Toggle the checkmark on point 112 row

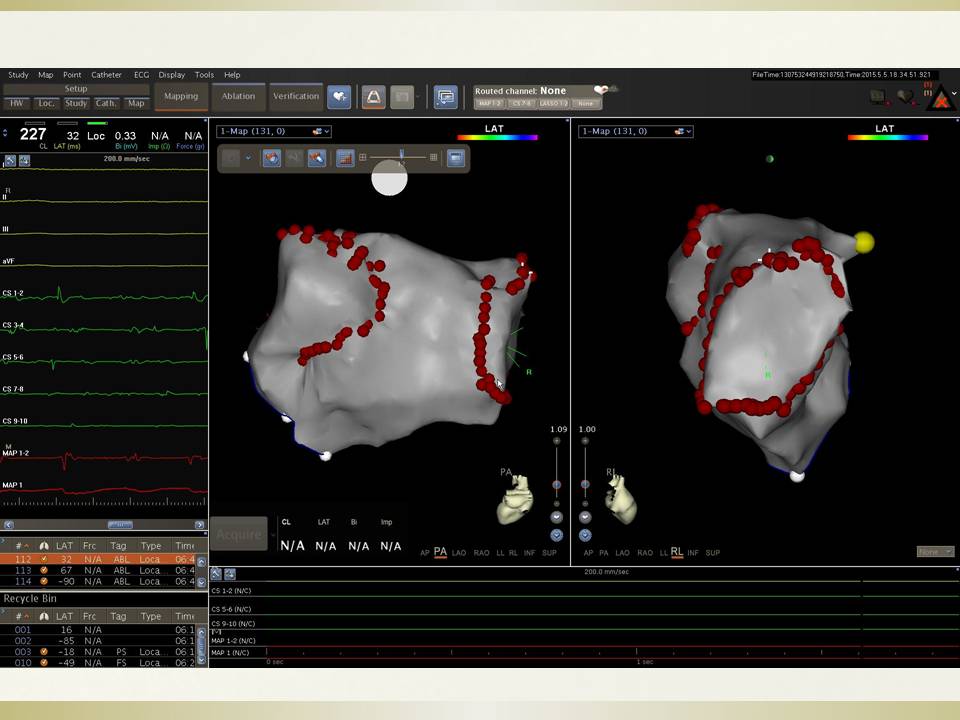(x=44, y=559)
